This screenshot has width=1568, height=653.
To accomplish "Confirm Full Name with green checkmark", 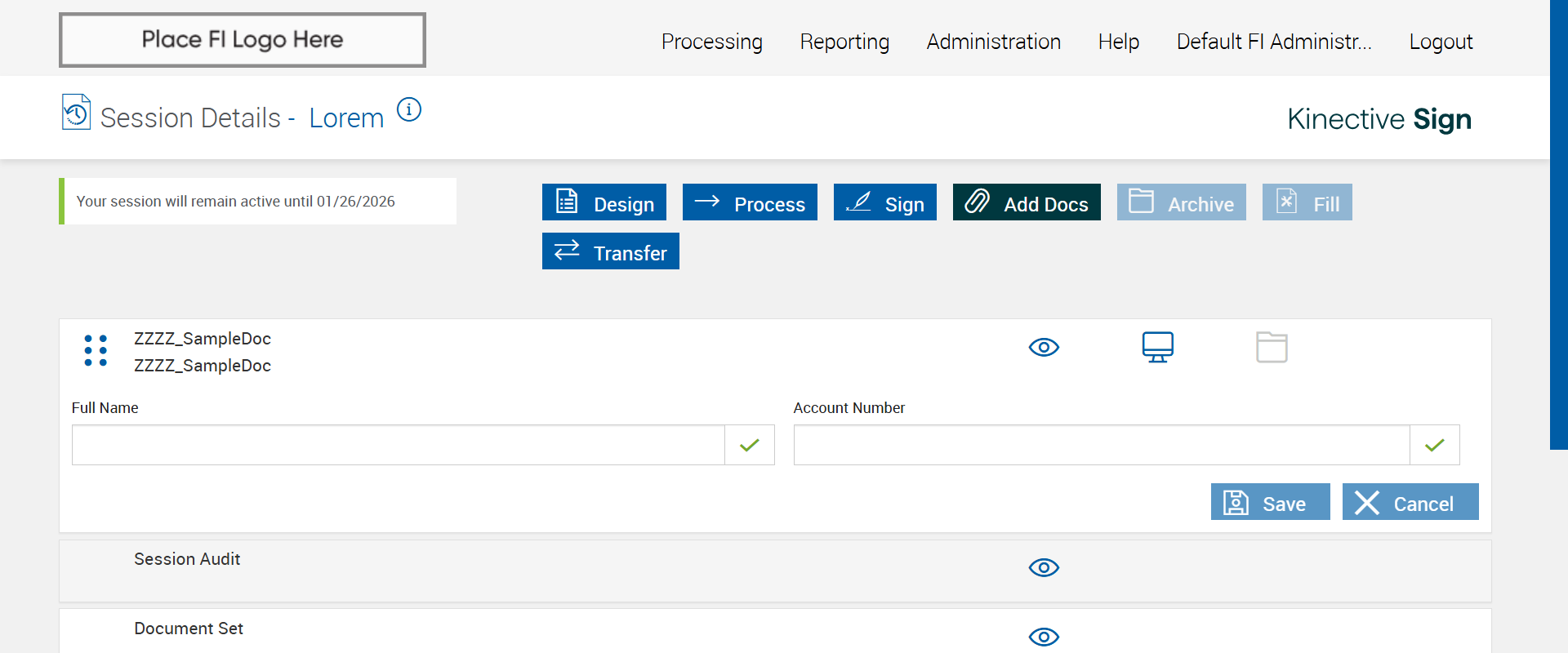I will click(749, 445).
